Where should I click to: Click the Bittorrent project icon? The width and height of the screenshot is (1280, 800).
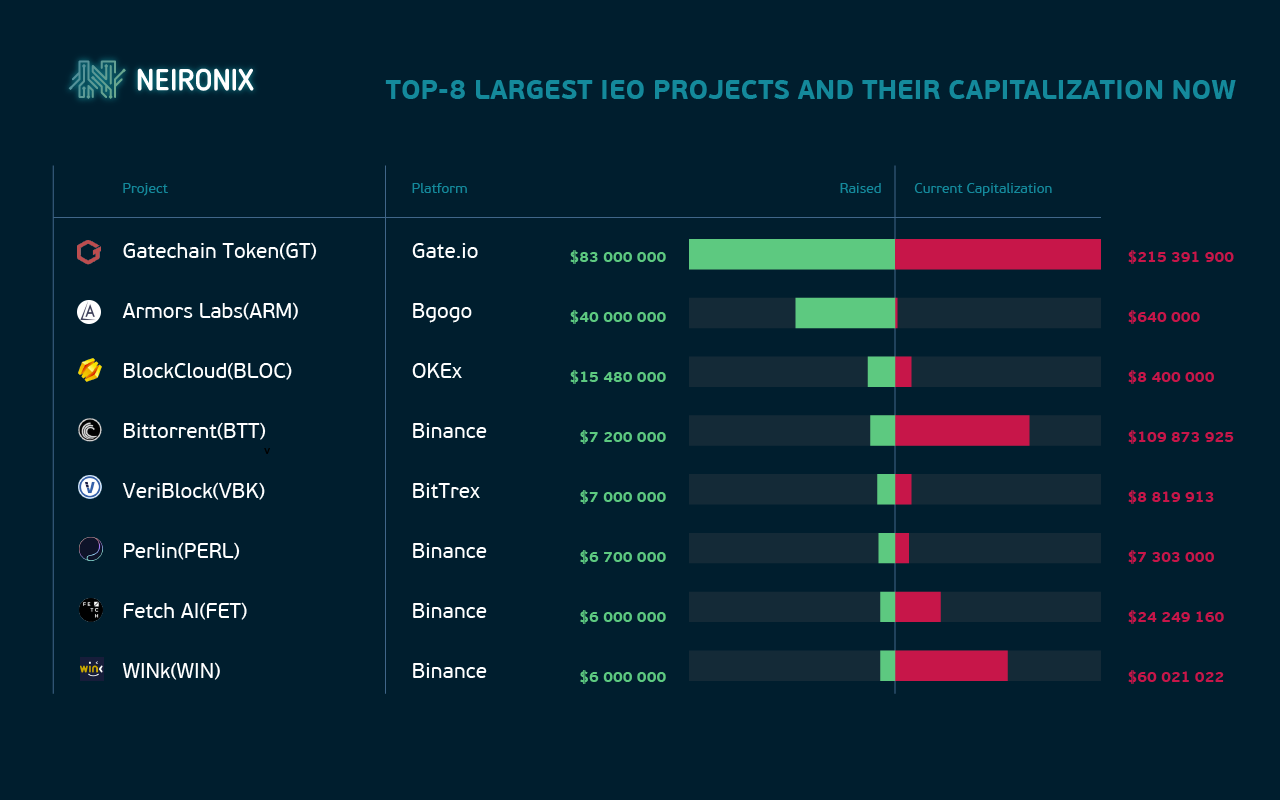click(x=89, y=431)
